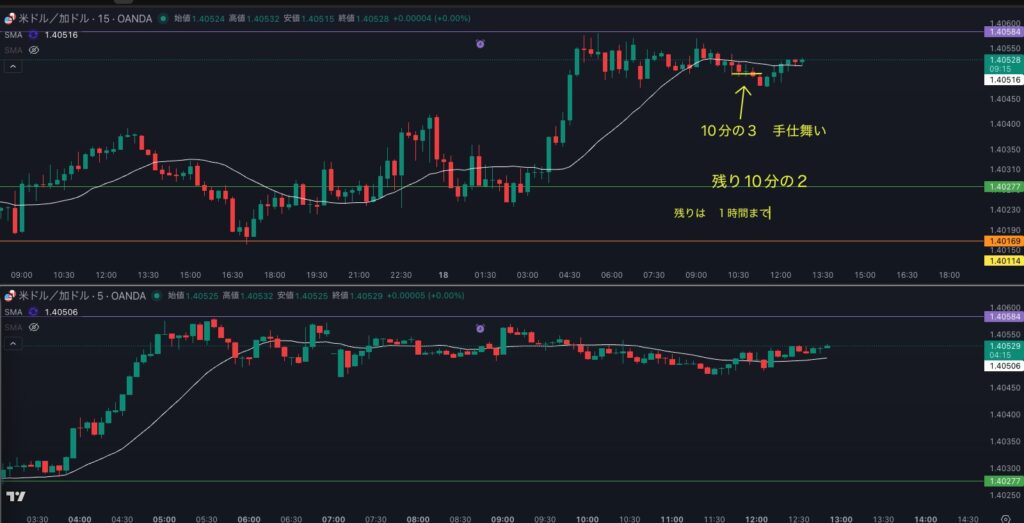This screenshot has height=523, width=1024.
Task: Show the hidden SMA on the 15-minute chart
Action: point(33,49)
